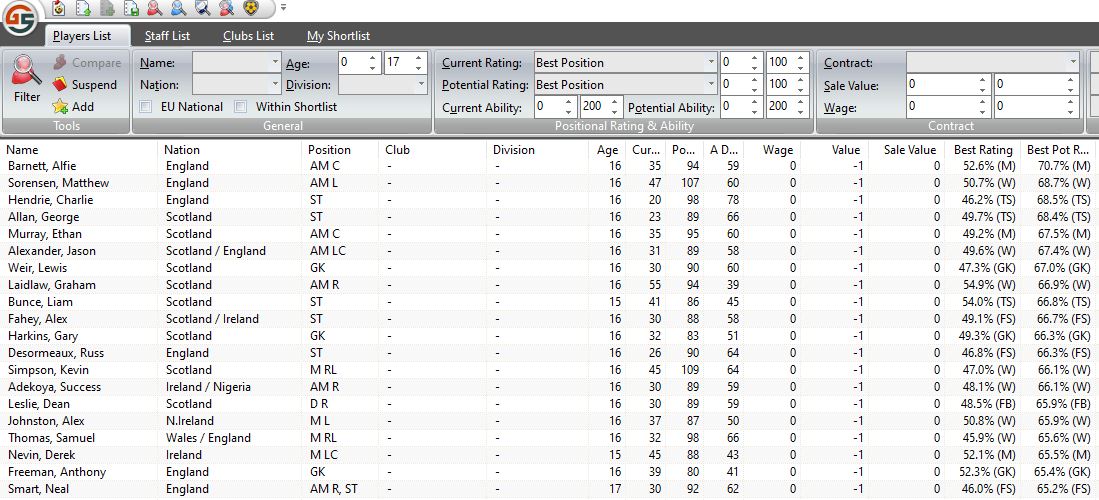Click the Position column header
1099x500 pixels.
330,150
